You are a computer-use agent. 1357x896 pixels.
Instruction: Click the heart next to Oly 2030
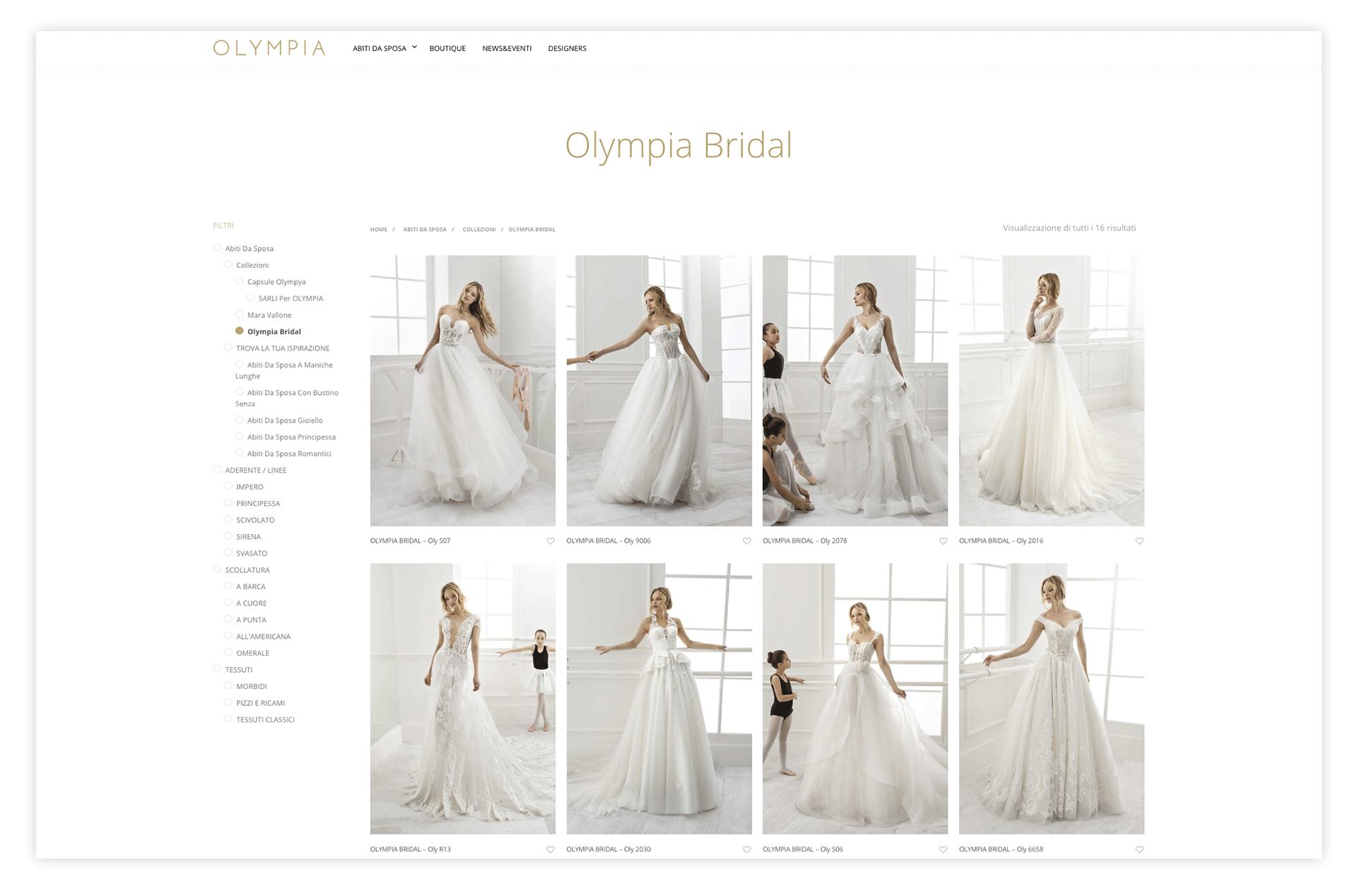coord(746,849)
